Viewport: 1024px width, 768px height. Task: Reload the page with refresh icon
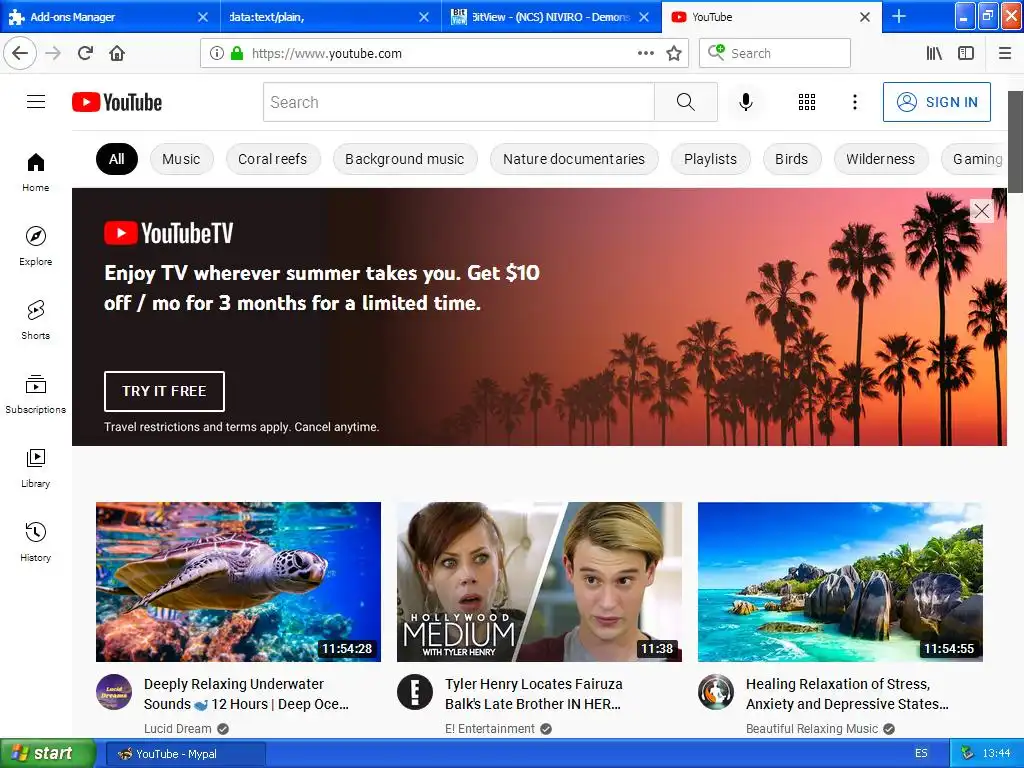85,53
